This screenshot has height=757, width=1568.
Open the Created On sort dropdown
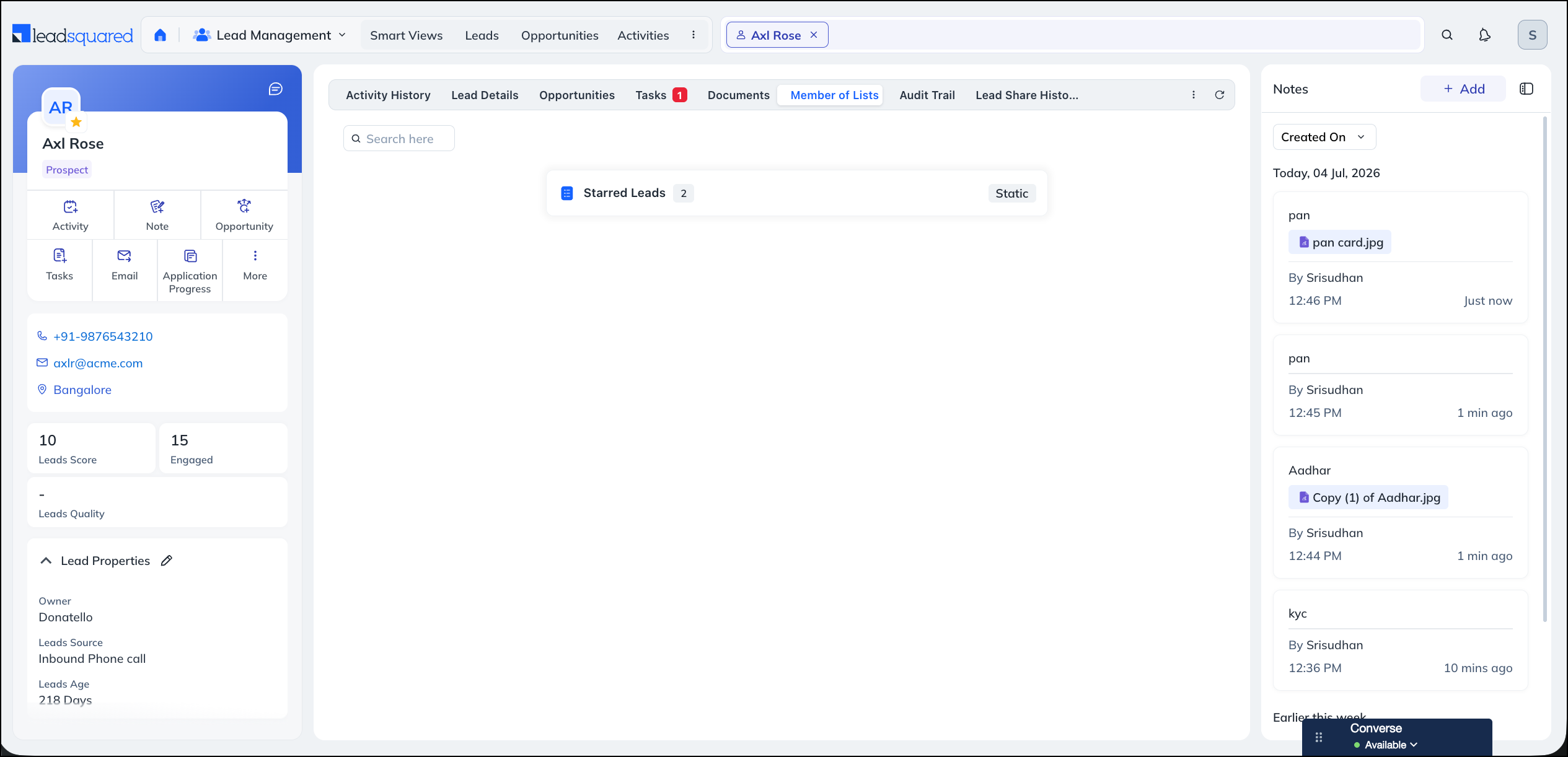(x=1324, y=137)
